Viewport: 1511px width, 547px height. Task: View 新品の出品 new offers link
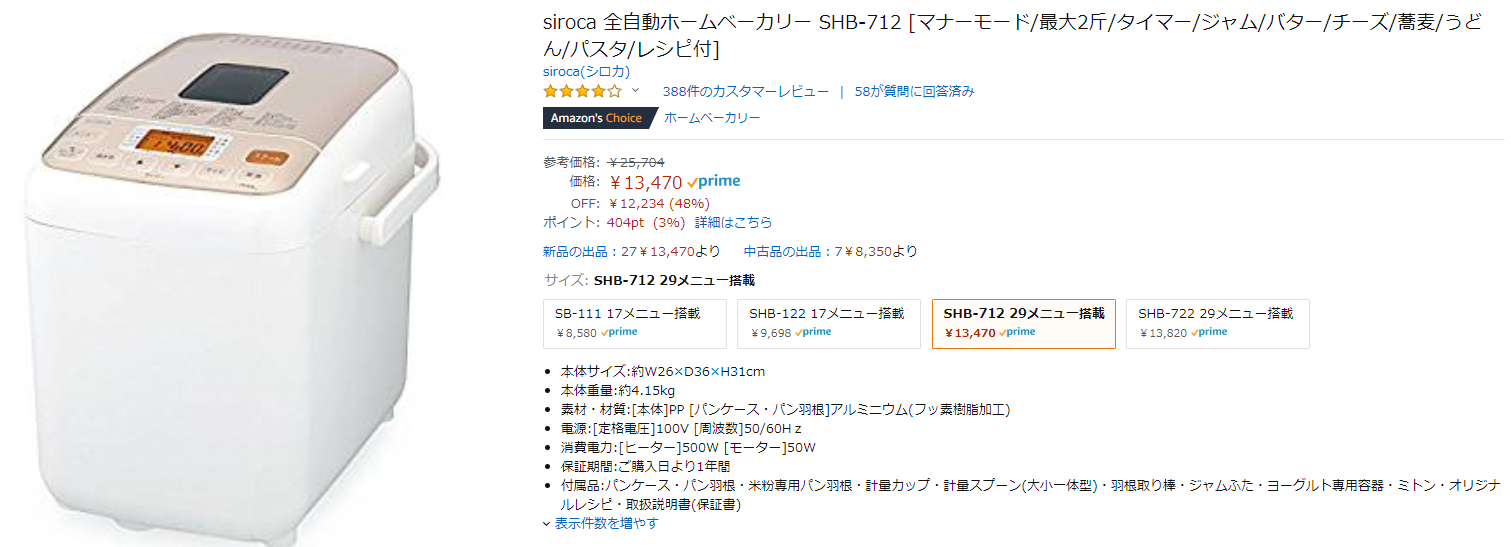tap(630, 251)
